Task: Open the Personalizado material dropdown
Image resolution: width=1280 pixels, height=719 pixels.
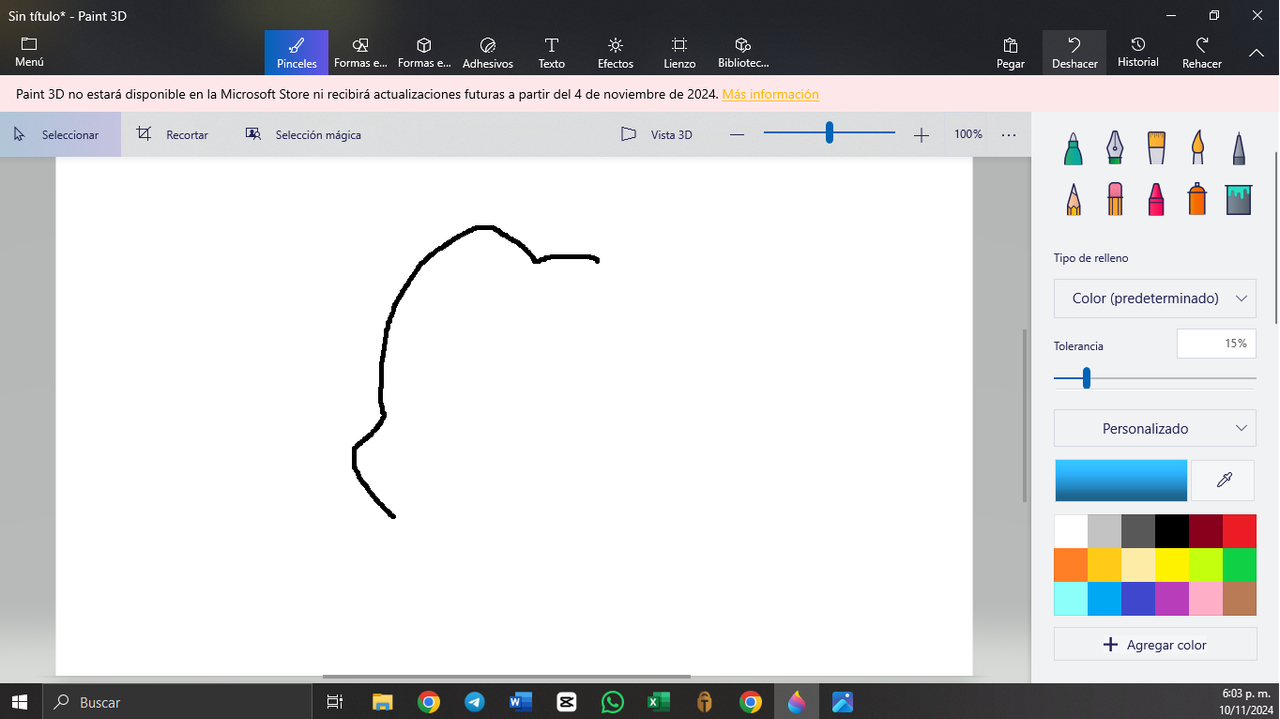Action: click(x=1155, y=428)
